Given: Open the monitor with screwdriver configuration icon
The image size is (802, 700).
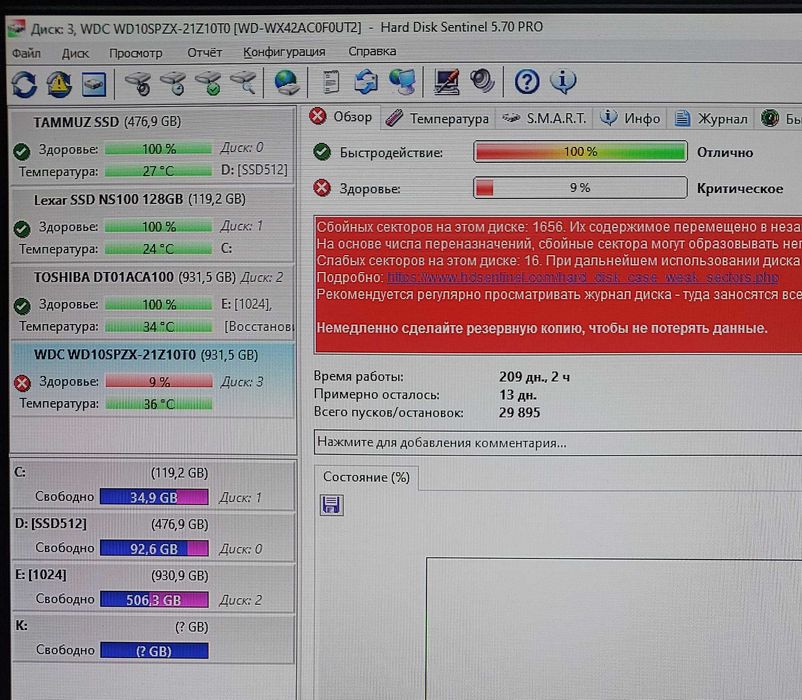Looking at the screenshot, I should [447, 82].
